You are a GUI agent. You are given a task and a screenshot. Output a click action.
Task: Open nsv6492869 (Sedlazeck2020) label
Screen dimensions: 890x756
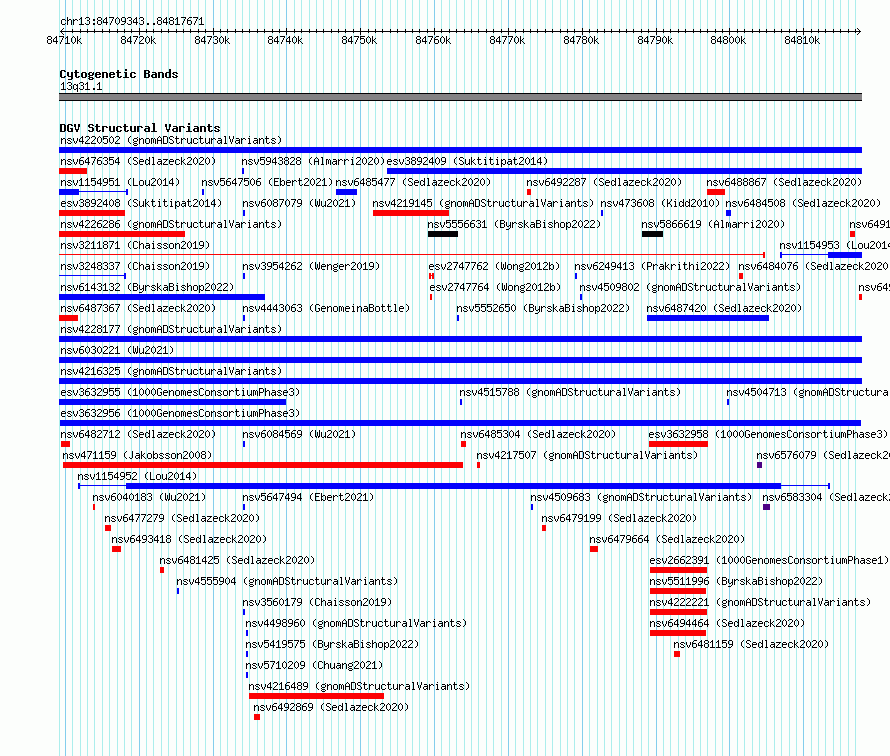331,707
